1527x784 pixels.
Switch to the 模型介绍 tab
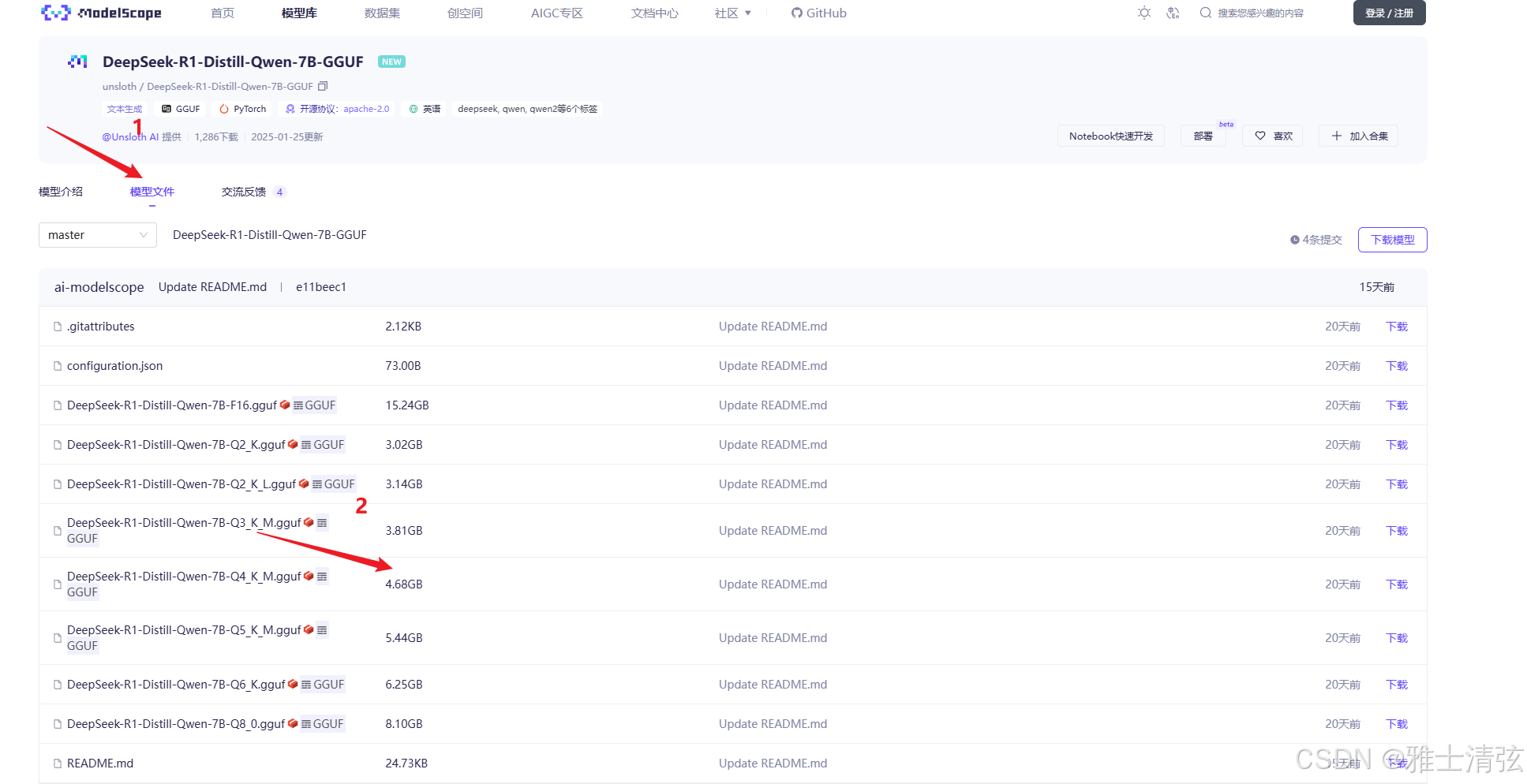pos(61,192)
